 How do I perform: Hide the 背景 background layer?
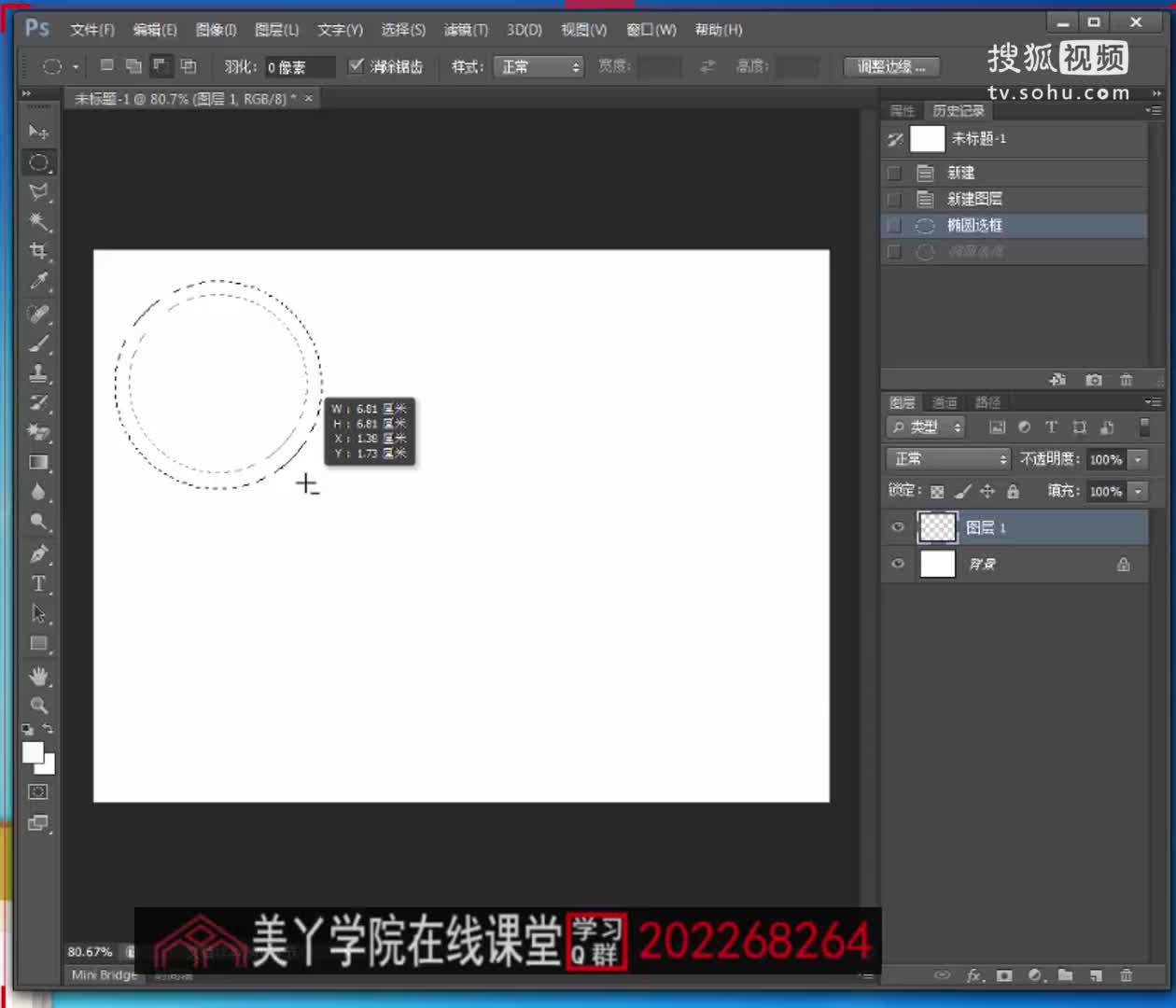[897, 564]
